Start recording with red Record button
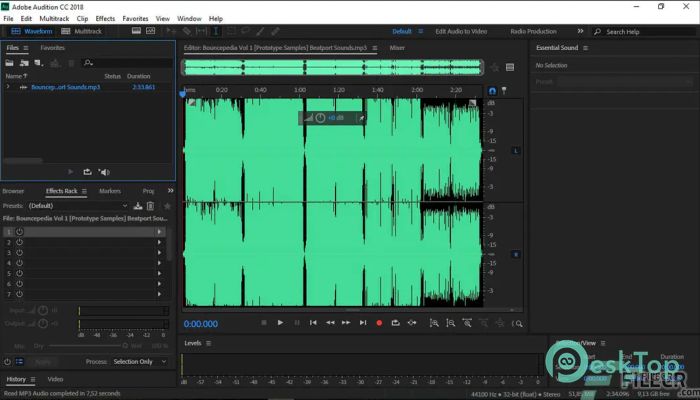 pyautogui.click(x=379, y=323)
